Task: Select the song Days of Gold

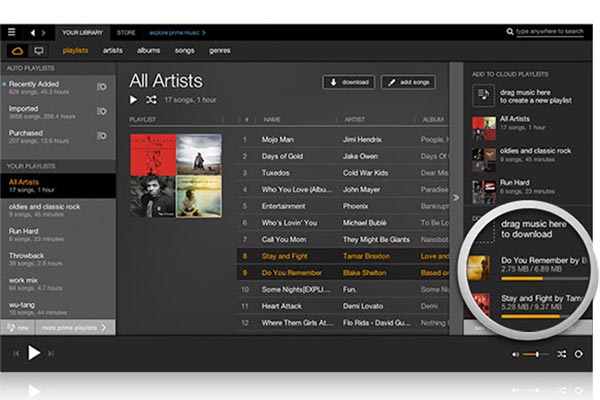Action: click(282, 156)
